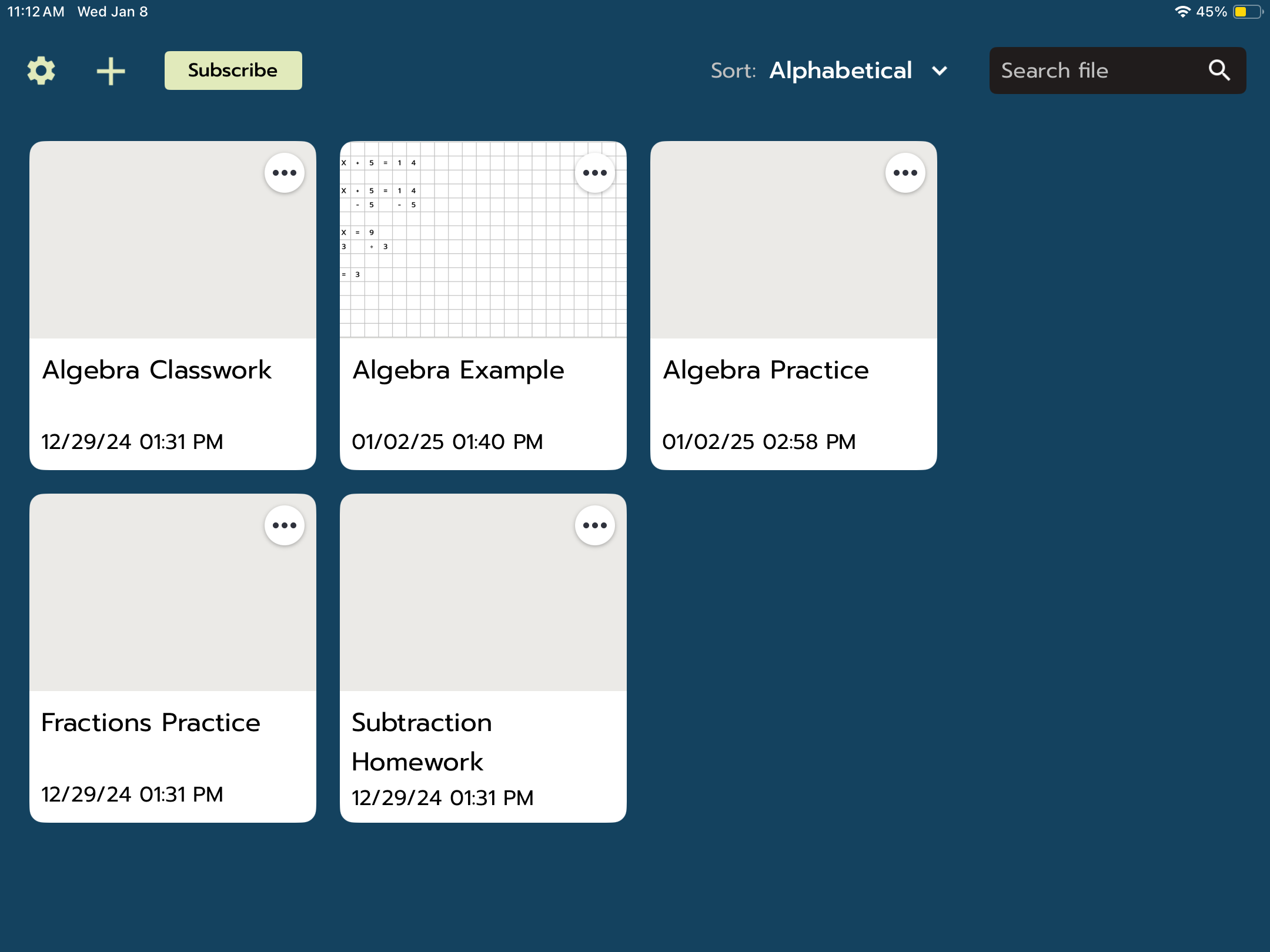Tap the battery indicator in status bar

point(1248,12)
